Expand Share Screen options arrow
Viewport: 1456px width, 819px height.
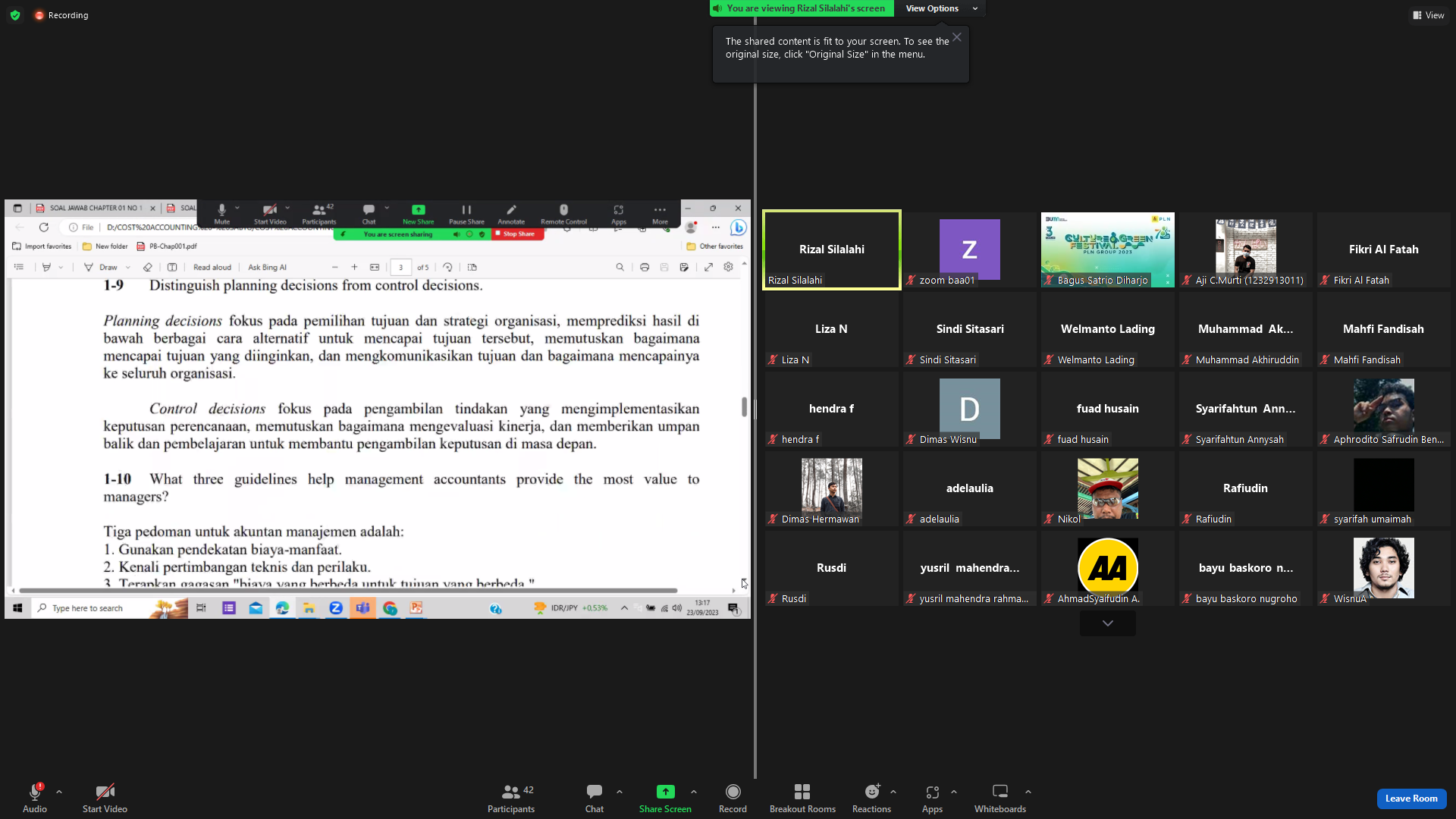click(x=694, y=792)
